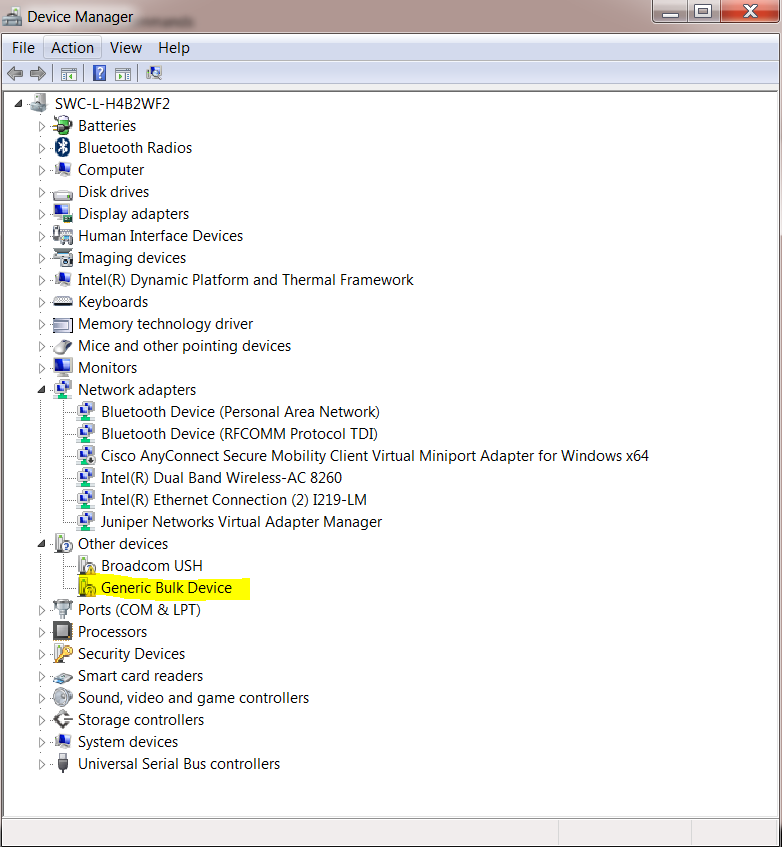Click the Ports (COM & LPT) icon
Viewport: 782px width, 847px height.
(63, 609)
